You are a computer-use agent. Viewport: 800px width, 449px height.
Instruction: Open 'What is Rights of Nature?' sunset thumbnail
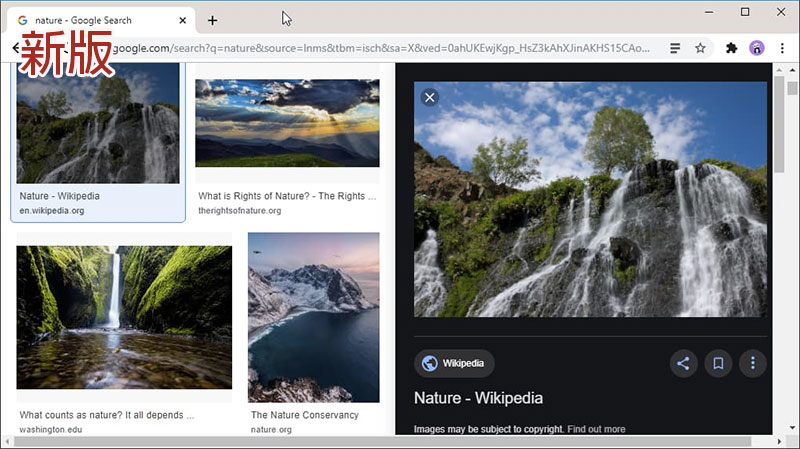(287, 123)
